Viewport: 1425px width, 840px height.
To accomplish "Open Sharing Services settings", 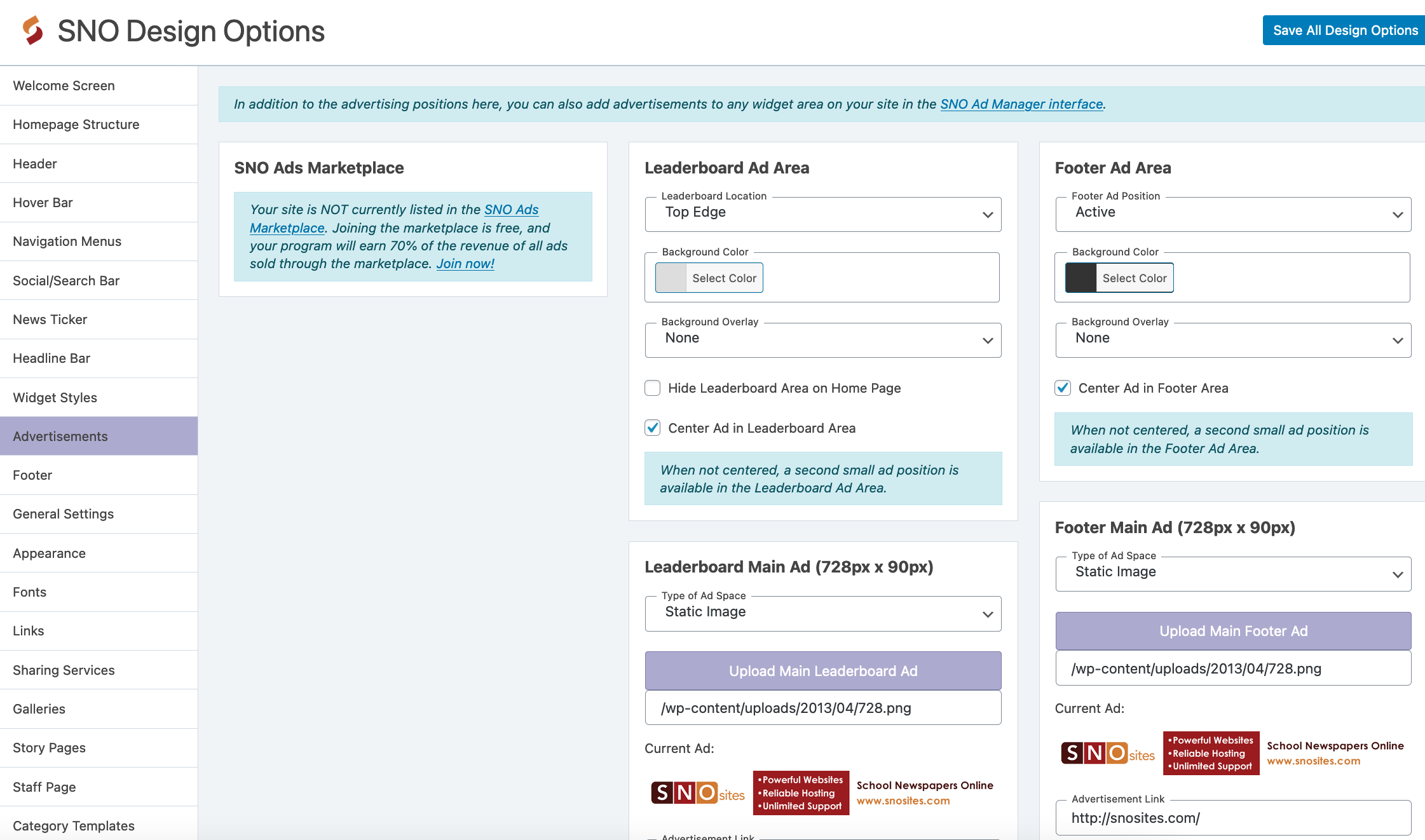I will click(x=99, y=670).
